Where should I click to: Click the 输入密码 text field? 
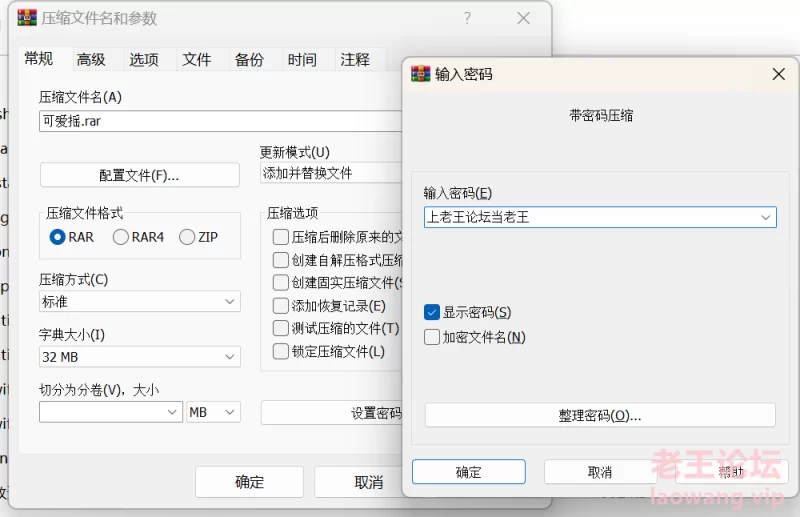590,217
